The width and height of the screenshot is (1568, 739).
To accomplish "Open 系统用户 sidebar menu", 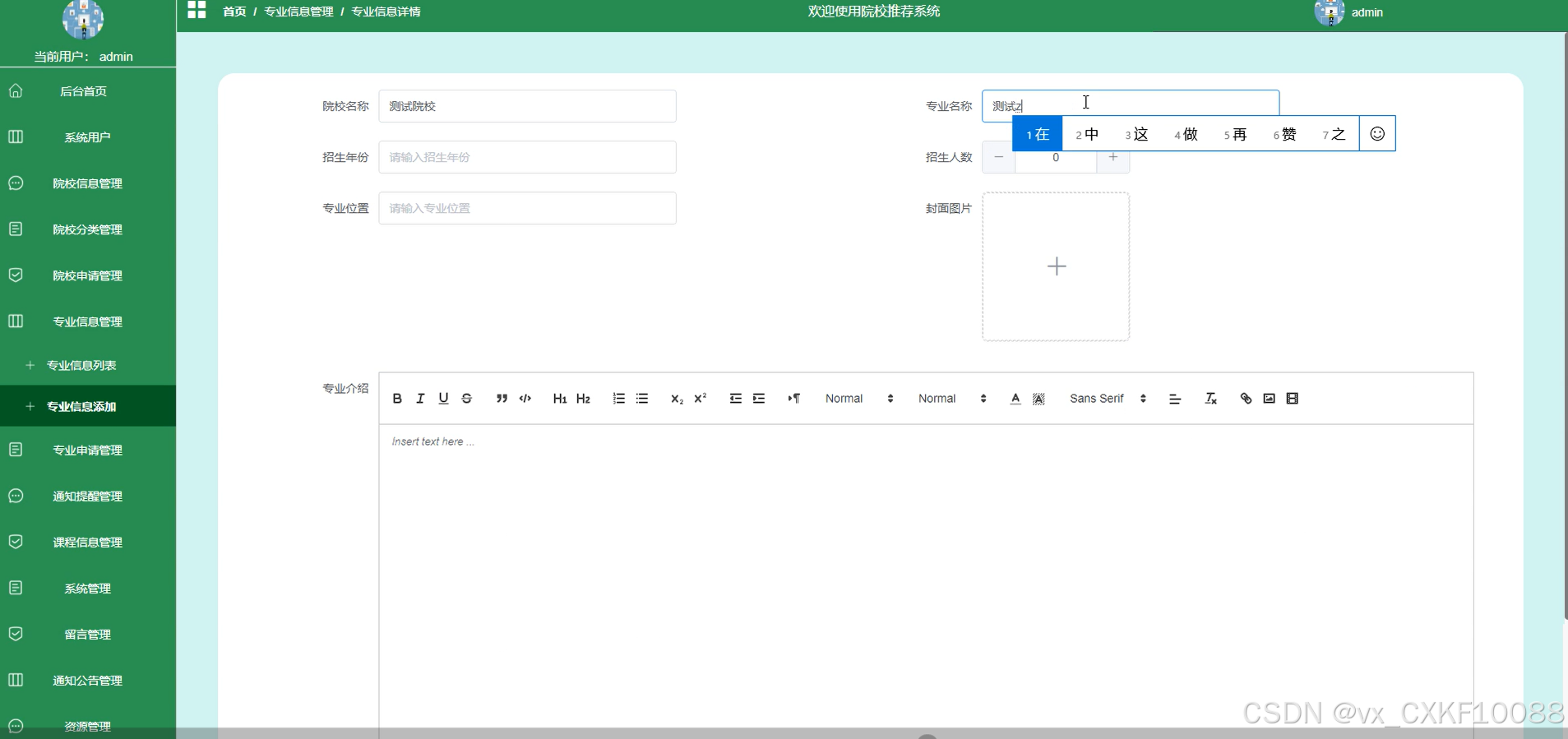I will tap(88, 137).
